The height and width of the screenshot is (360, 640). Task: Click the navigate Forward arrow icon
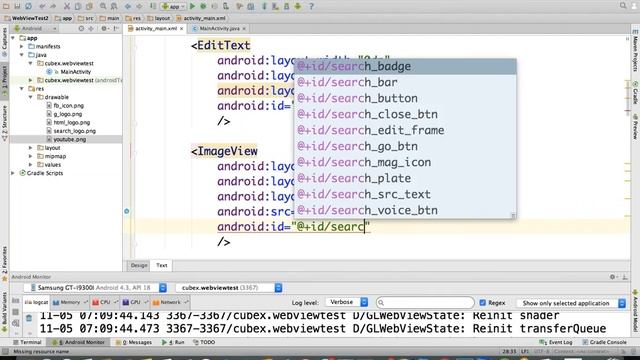(139, 6)
